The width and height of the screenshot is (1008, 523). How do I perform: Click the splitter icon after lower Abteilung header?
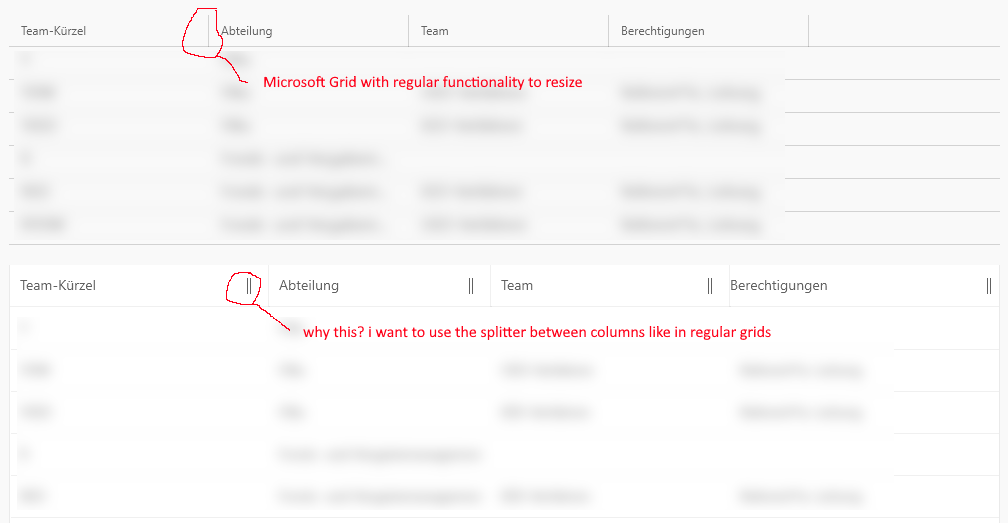pyautogui.click(x=471, y=286)
